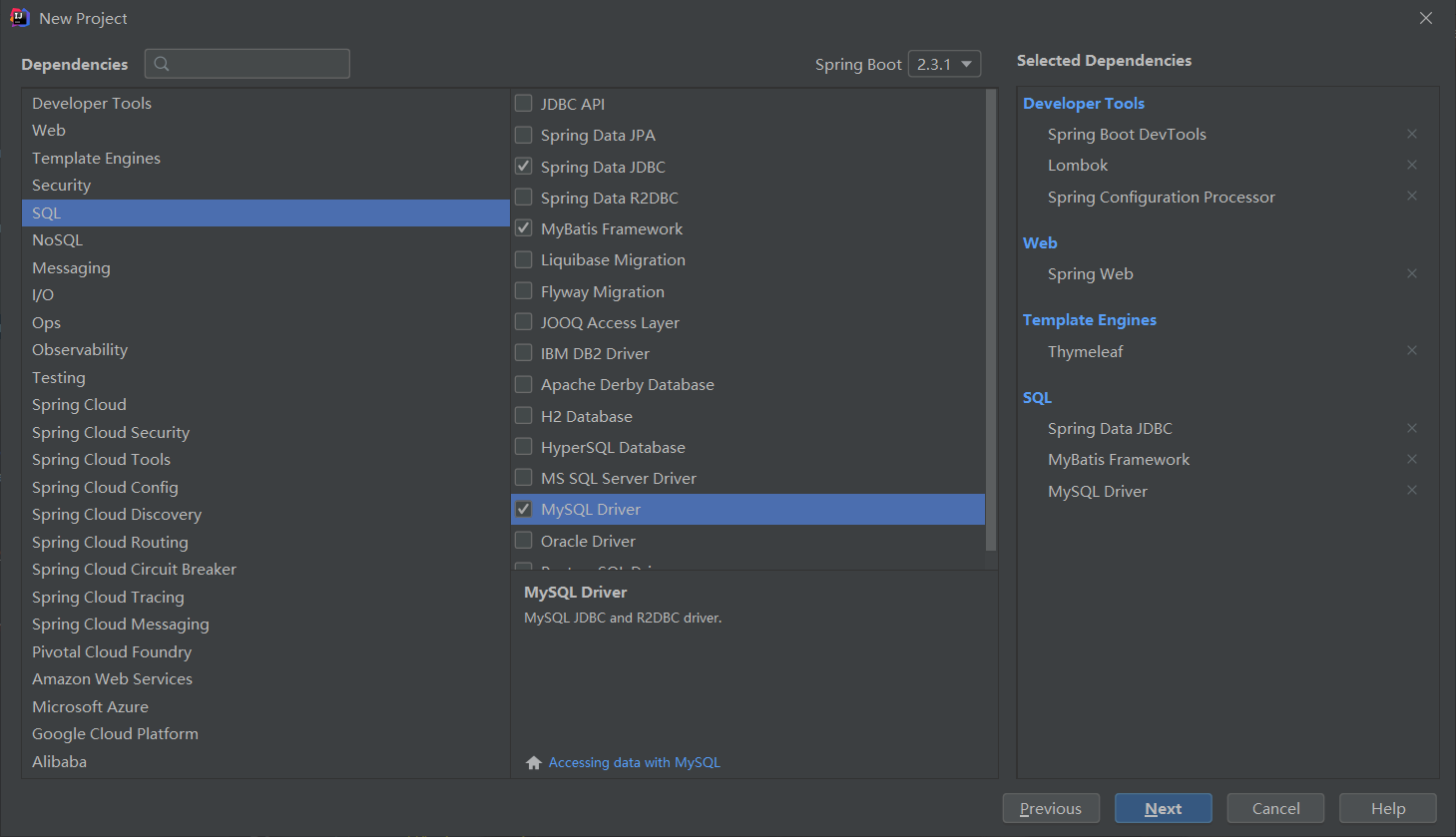Uncheck MyBatis Framework

coord(523,227)
